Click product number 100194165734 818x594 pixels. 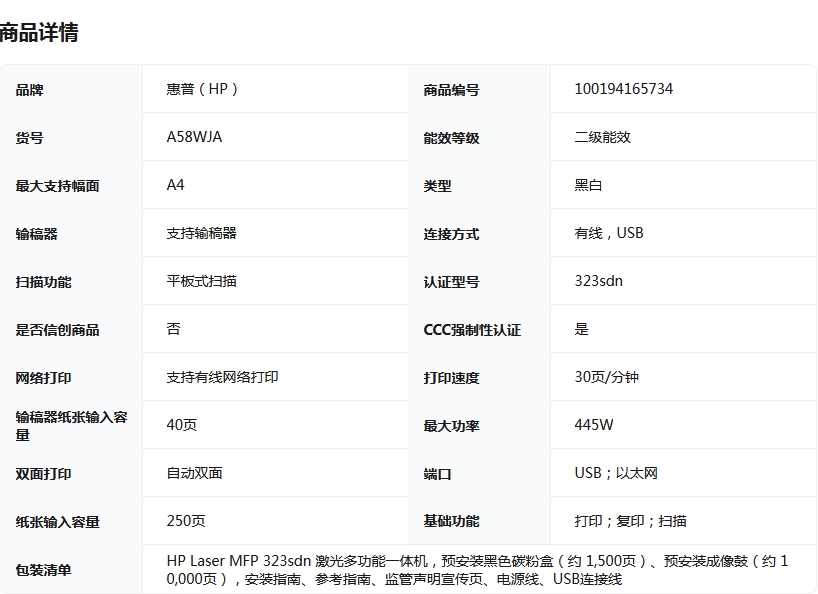623,89
